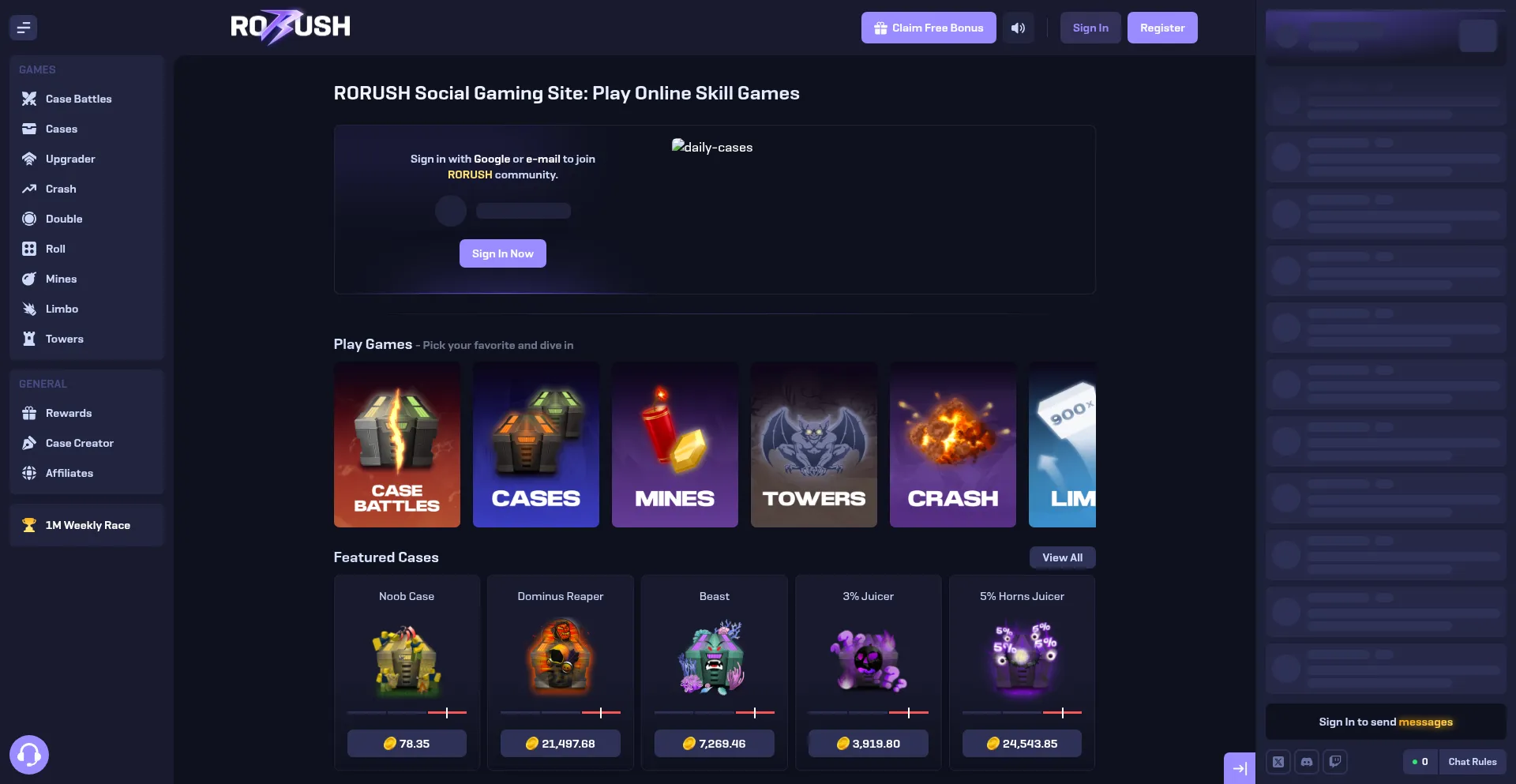Click the Sign In Now button

(x=503, y=253)
